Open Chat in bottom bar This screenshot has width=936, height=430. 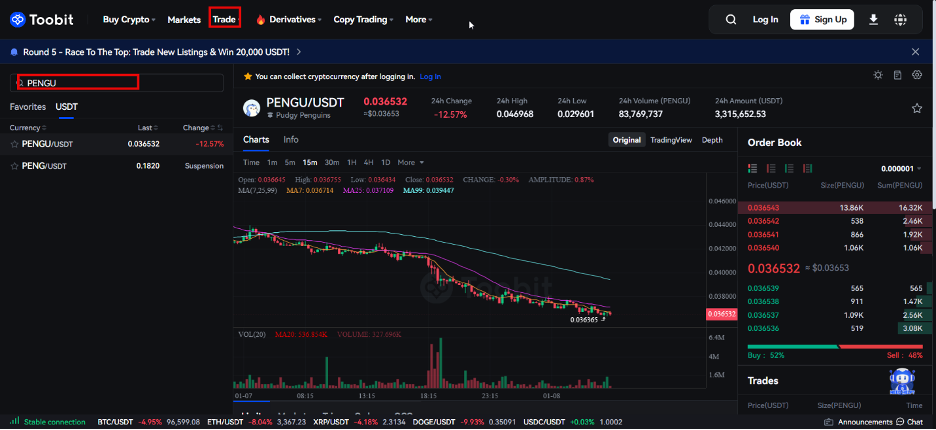pos(910,422)
